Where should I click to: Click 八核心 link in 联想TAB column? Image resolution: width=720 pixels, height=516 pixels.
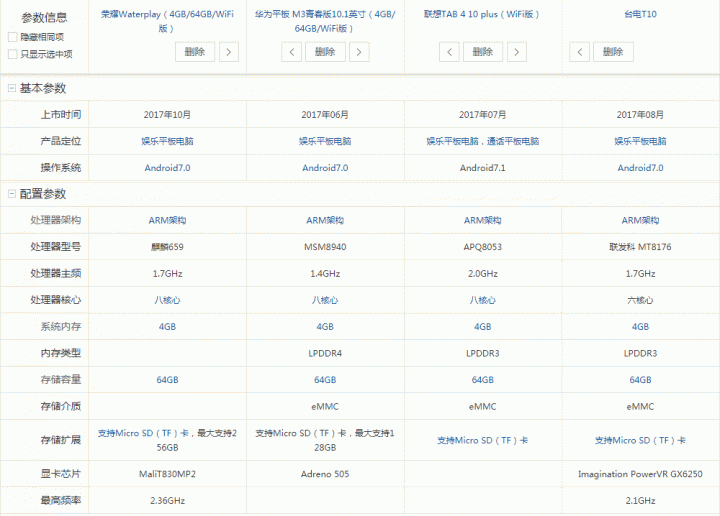pyautogui.click(x=483, y=300)
